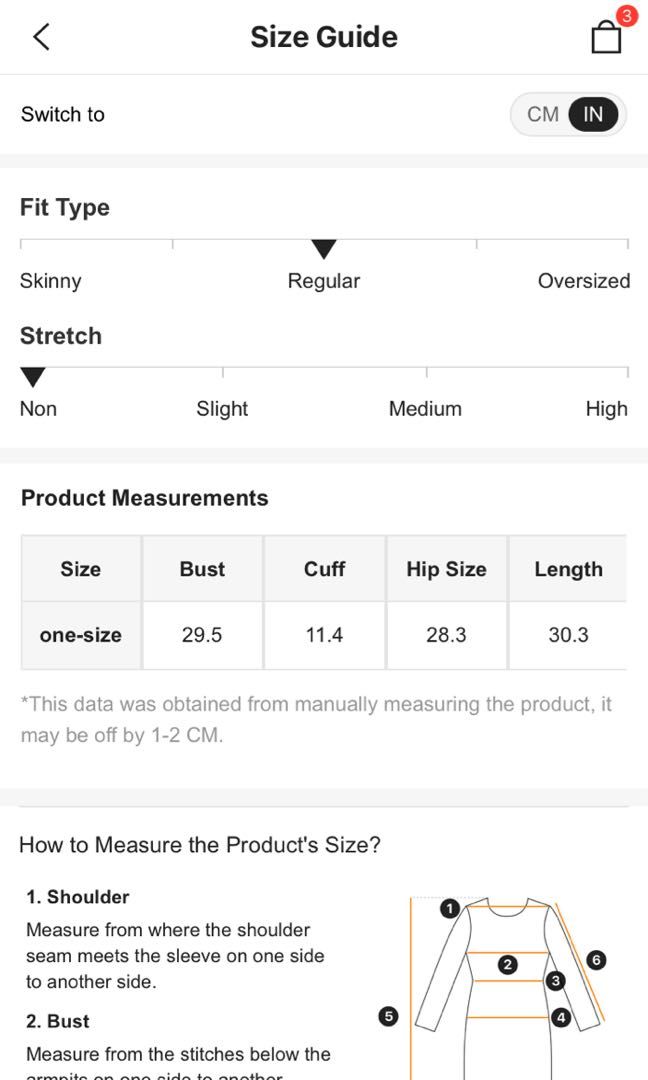Go back using the left arrow icon
Screen dimensions: 648x1080
point(41,37)
